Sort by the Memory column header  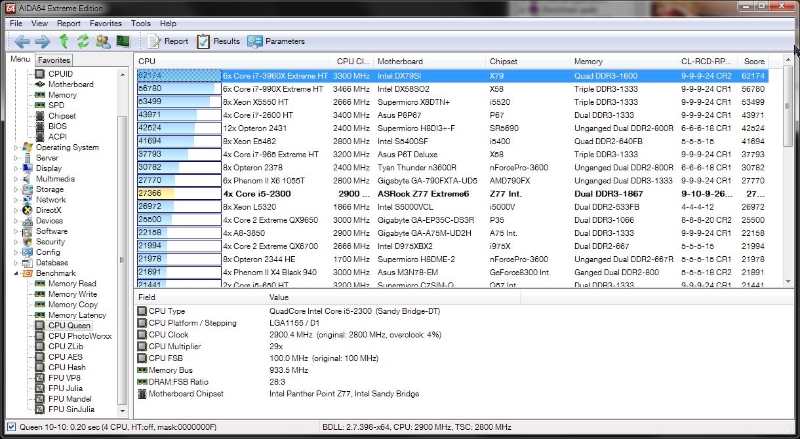623,61
